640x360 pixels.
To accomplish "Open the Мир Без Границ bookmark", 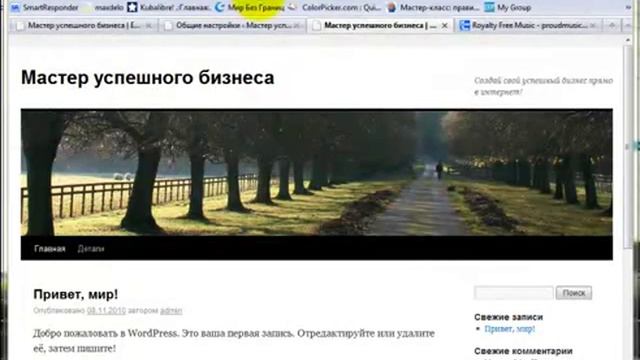I will (250, 7).
